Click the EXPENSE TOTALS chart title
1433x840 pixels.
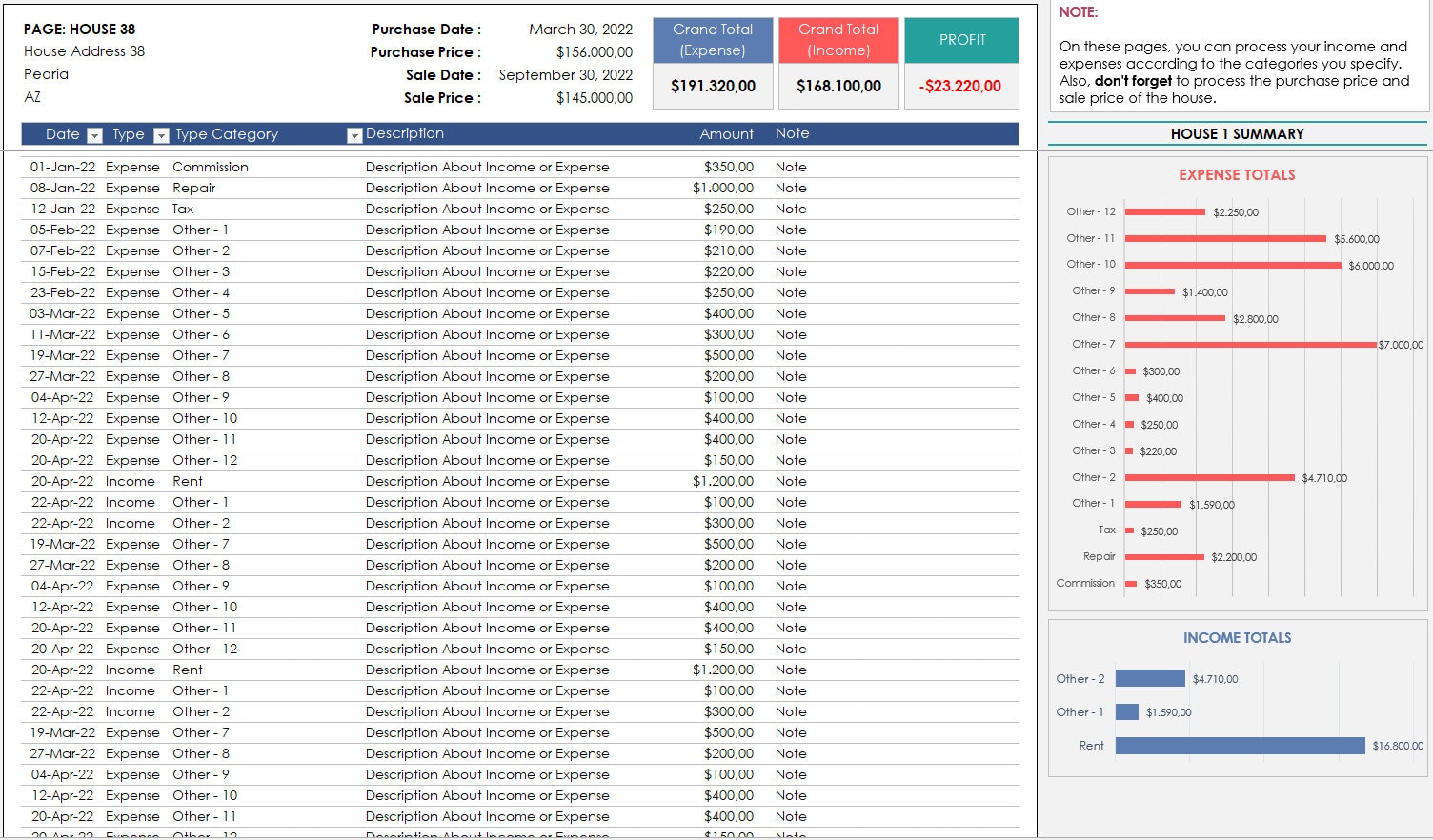click(1236, 174)
